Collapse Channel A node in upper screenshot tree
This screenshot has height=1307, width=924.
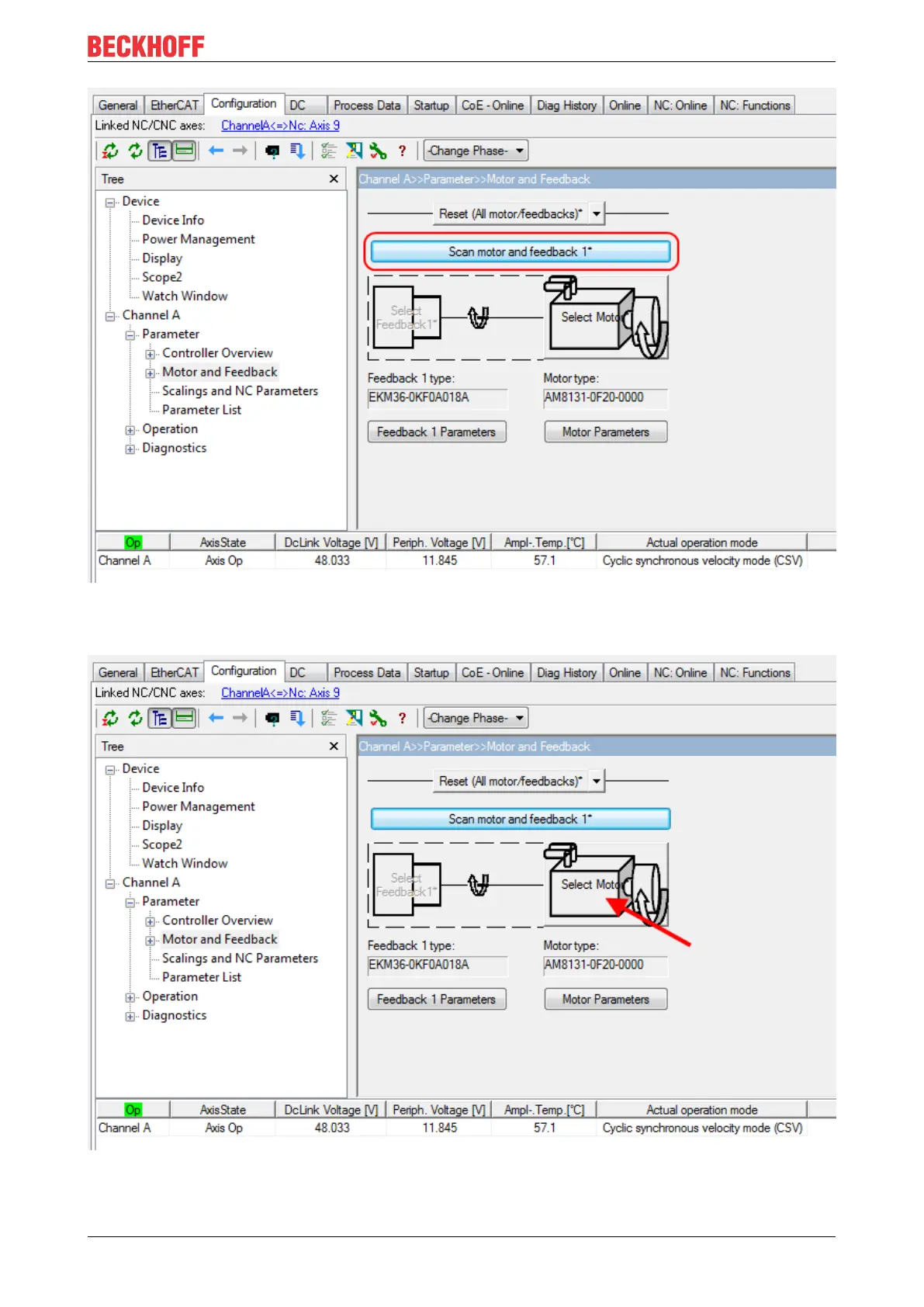[x=110, y=316]
